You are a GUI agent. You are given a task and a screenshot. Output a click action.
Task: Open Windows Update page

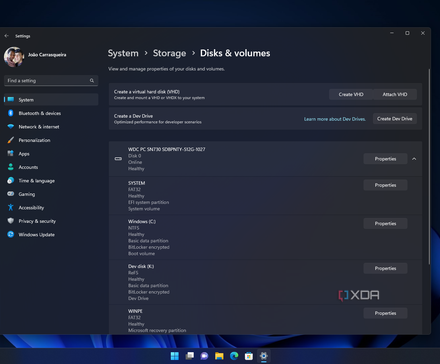[x=51, y=235]
